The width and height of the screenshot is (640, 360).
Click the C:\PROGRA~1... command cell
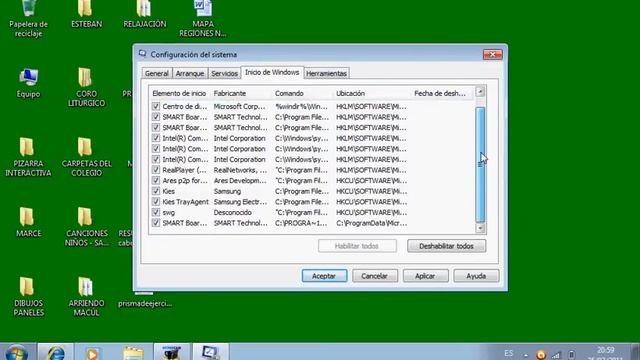301,223
